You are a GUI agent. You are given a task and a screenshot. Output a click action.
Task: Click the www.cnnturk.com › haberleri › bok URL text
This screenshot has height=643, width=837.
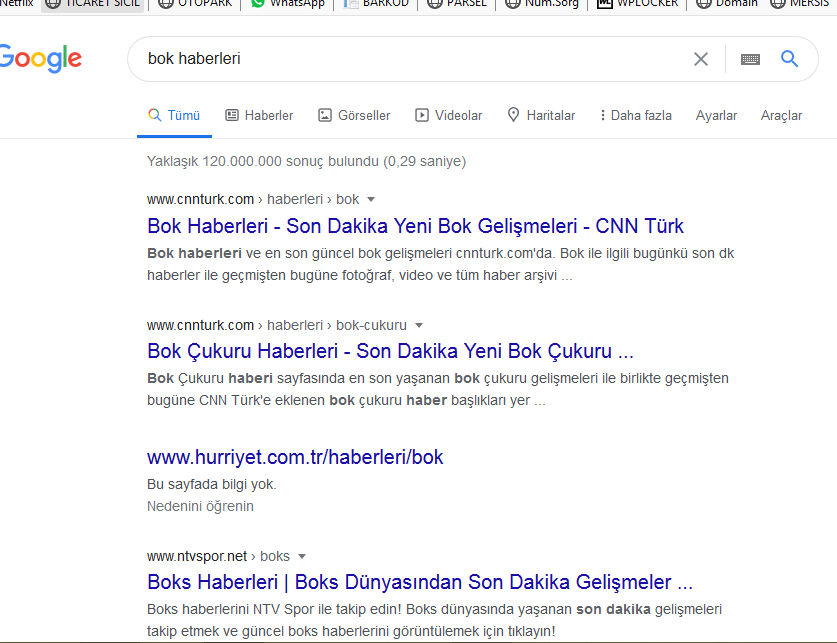(253, 200)
